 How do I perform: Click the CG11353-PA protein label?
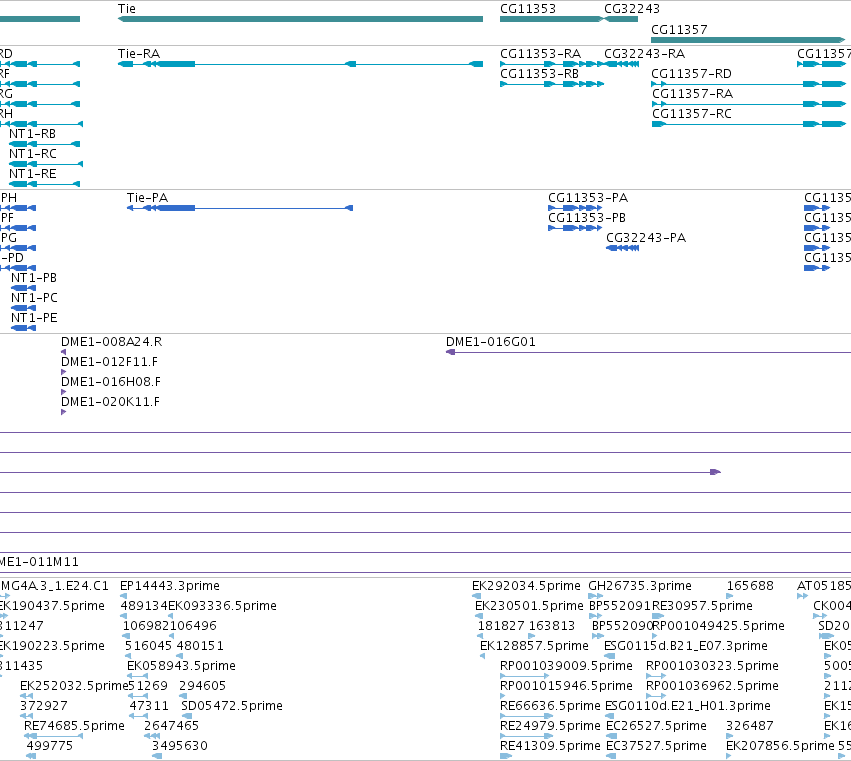(588, 198)
